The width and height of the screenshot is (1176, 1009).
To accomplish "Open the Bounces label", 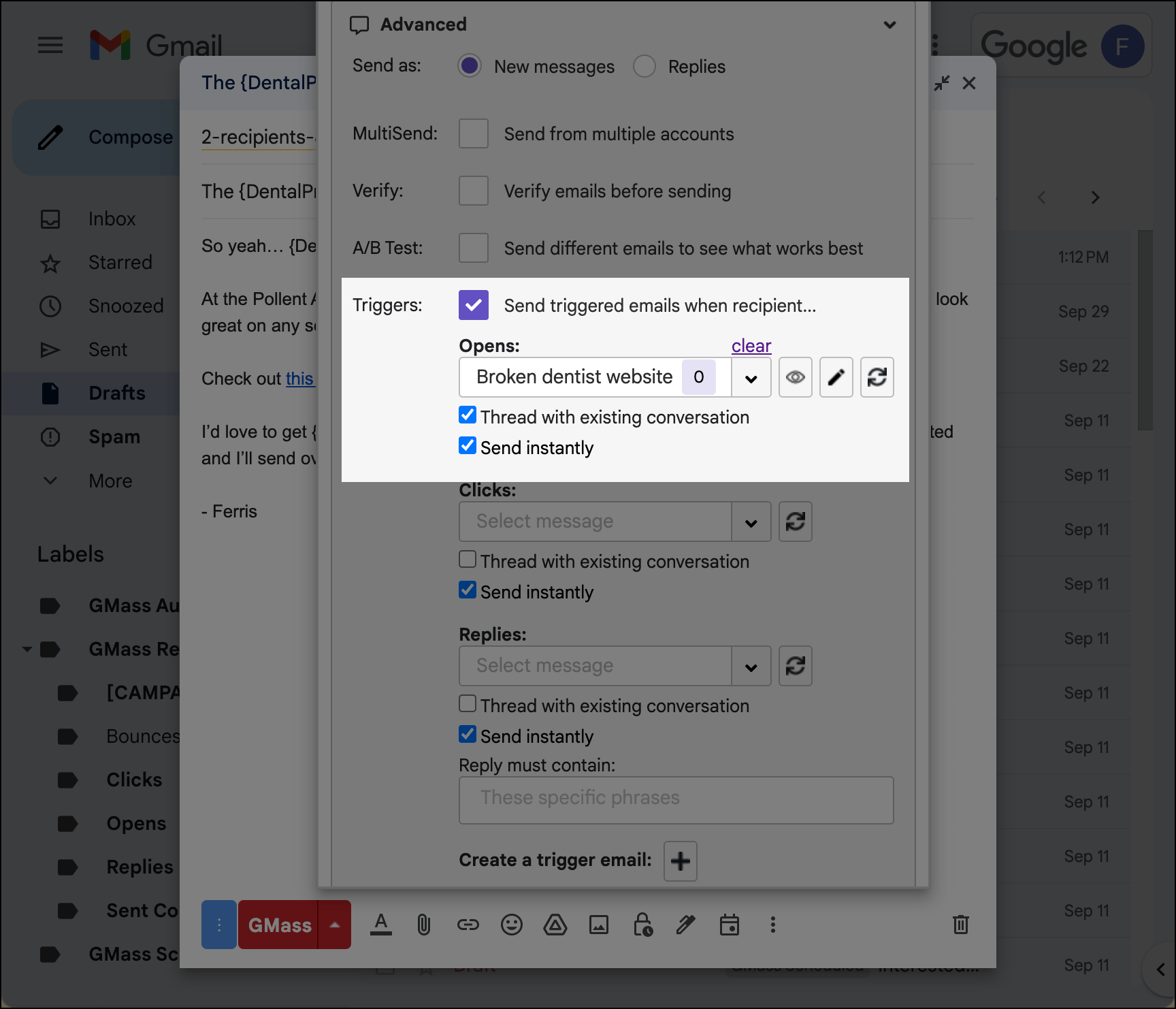I will (143, 737).
